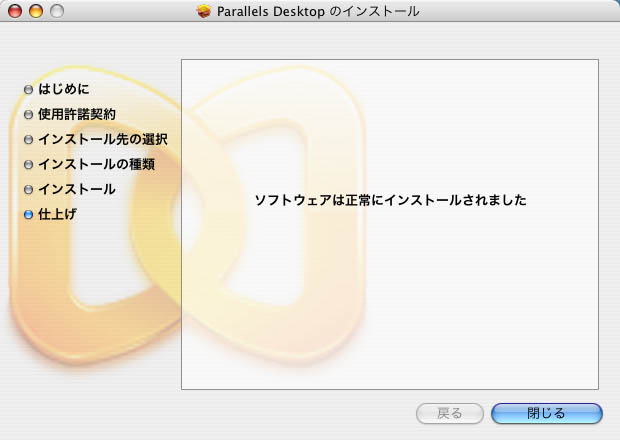
Task: Click the Parallels Desktop package icon in title bar
Action: [204, 11]
